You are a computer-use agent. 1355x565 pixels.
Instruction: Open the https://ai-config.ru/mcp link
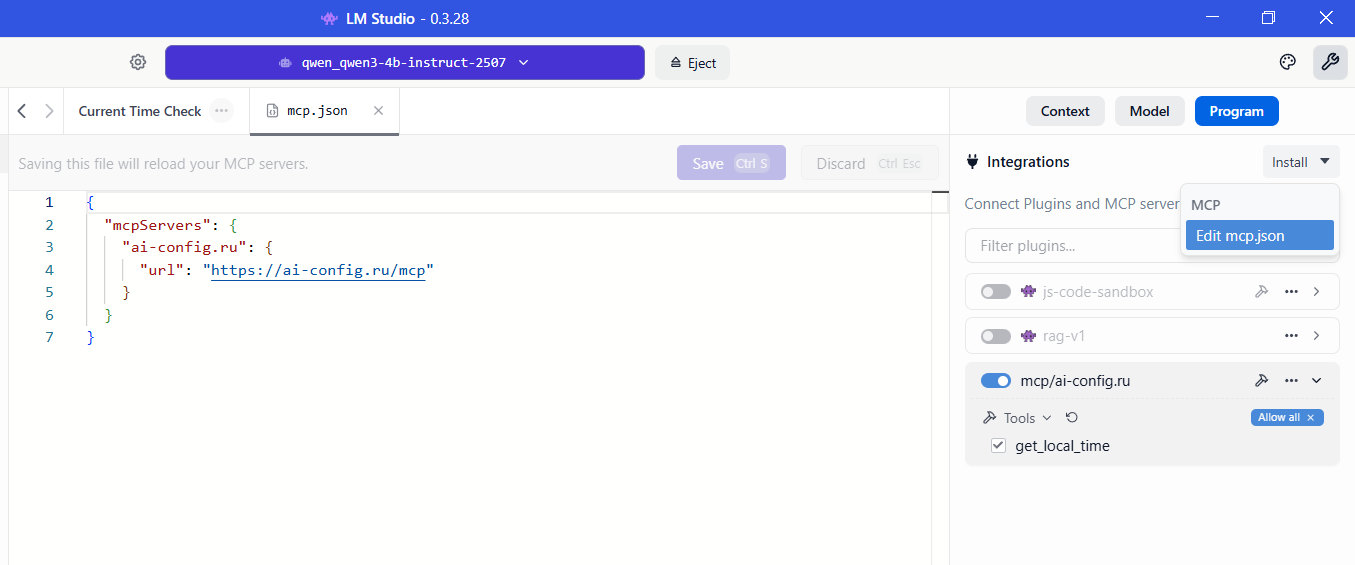[318, 270]
